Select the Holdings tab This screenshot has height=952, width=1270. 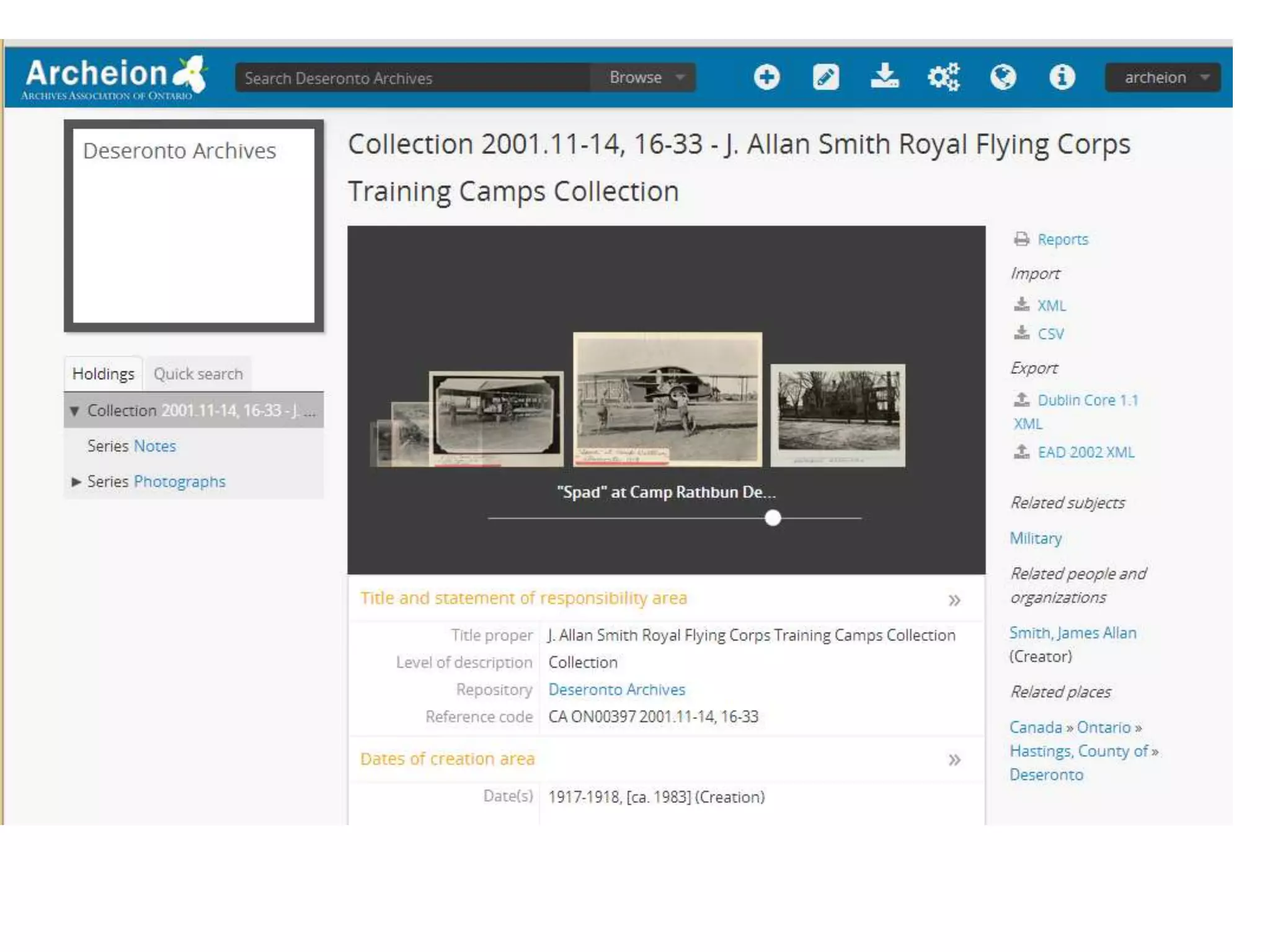pyautogui.click(x=103, y=374)
